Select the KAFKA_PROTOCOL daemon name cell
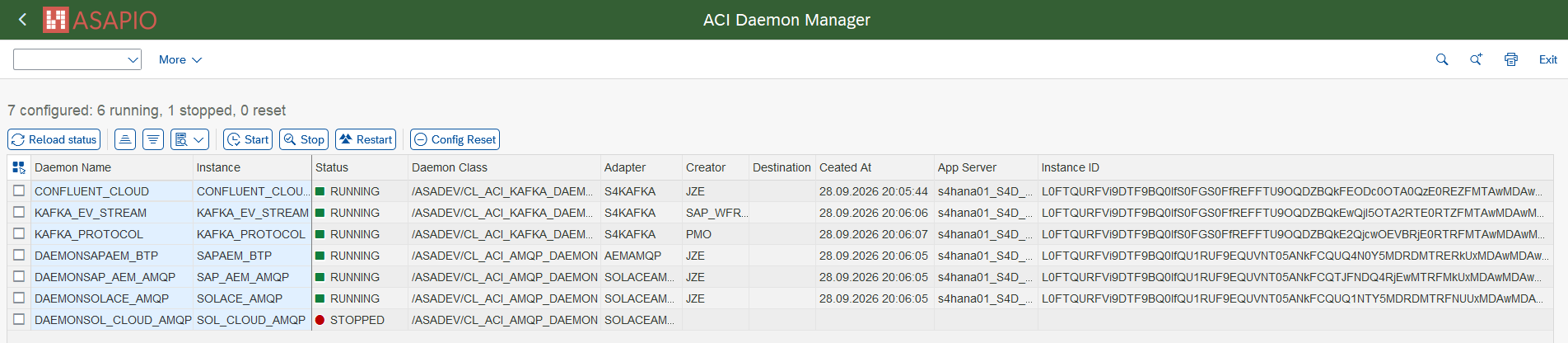1568x343 pixels. coord(112,234)
